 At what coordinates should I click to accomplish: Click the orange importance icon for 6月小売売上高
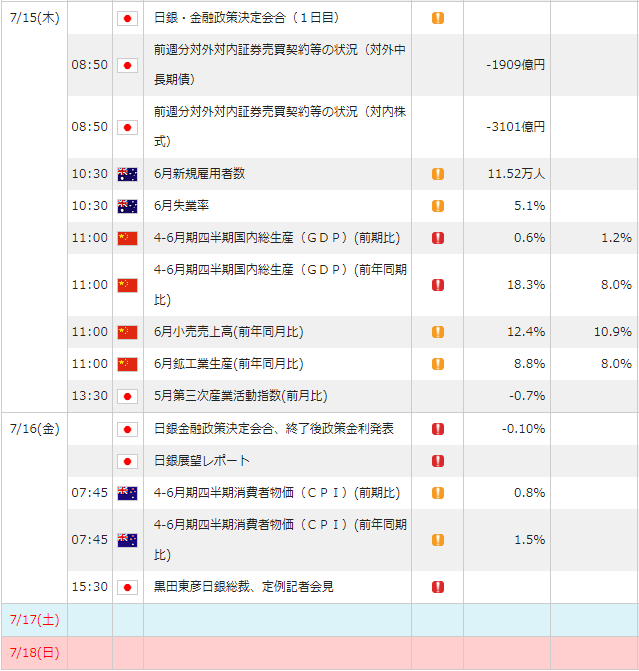(x=438, y=332)
